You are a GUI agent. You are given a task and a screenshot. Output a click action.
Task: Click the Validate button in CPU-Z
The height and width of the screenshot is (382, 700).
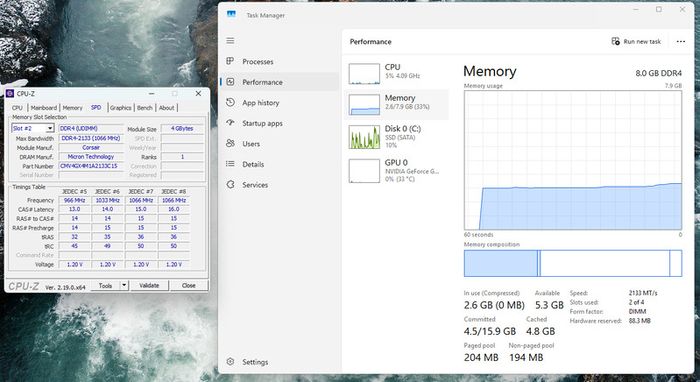[149, 285]
